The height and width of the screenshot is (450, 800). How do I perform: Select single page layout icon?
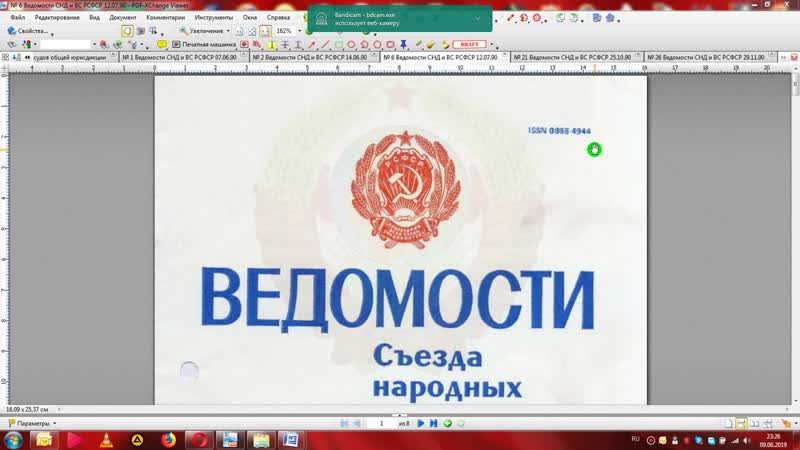coord(729,423)
